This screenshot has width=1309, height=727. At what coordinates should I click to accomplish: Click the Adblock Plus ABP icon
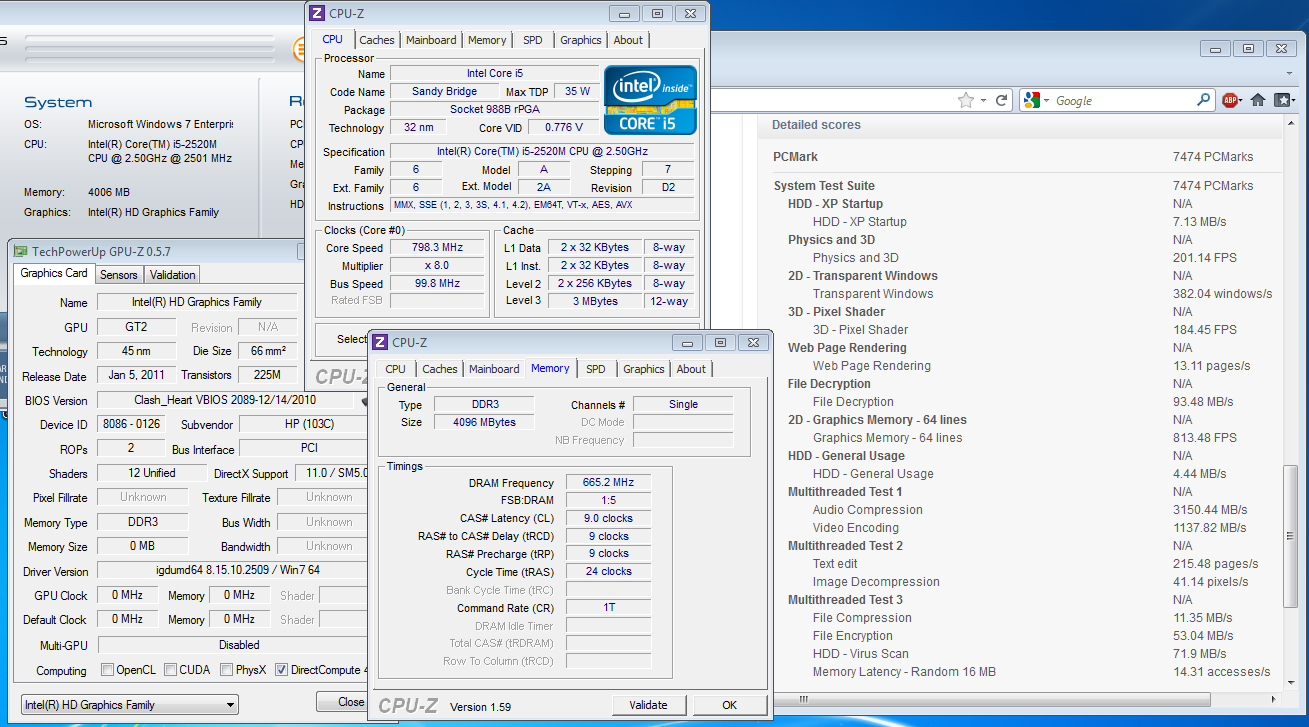(1230, 100)
